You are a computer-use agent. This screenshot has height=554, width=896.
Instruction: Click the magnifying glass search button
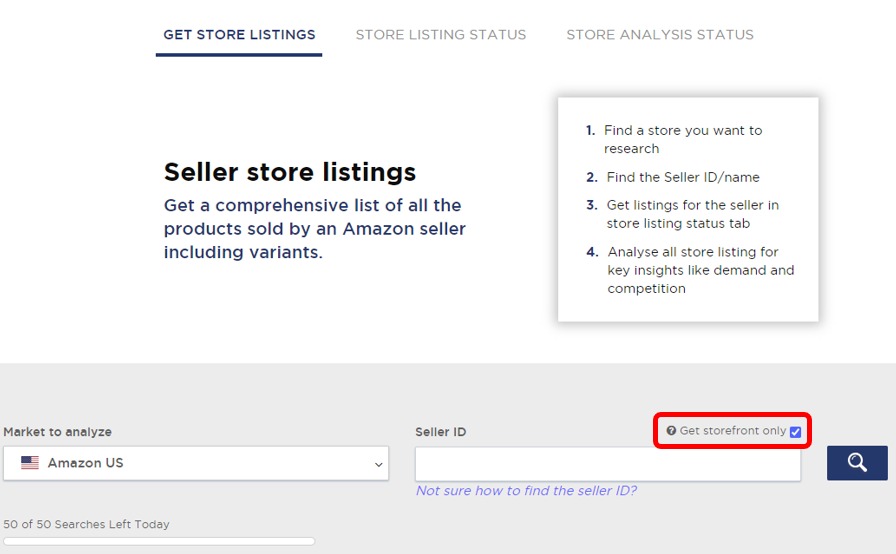857,463
